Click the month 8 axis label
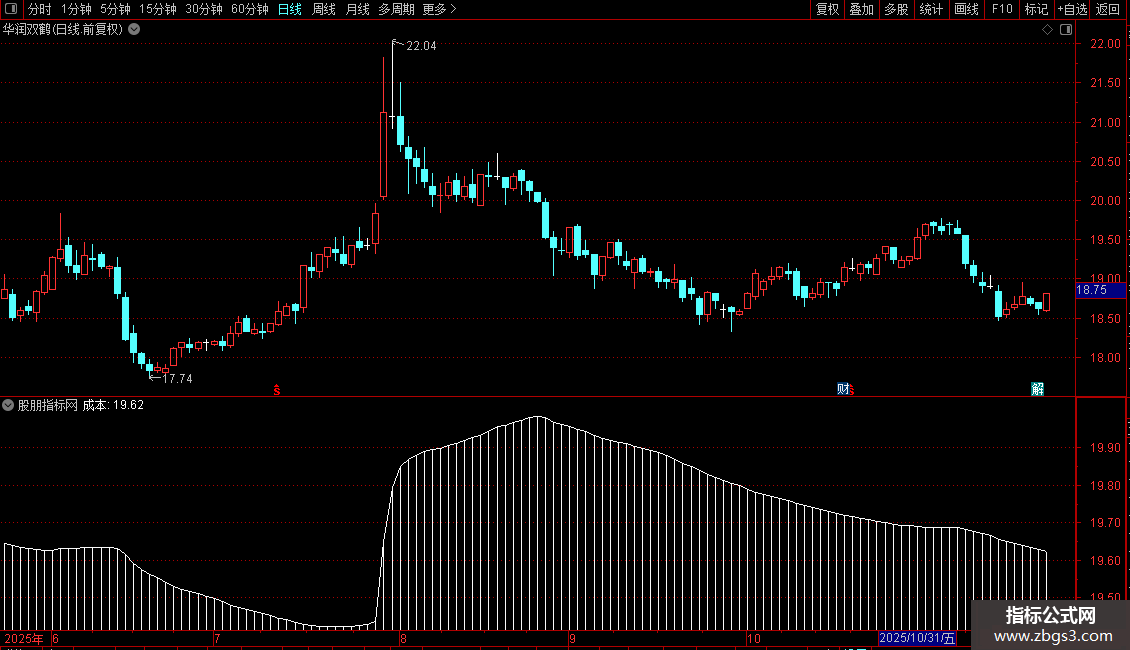Image resolution: width=1130 pixels, height=650 pixels. pyautogui.click(x=403, y=638)
